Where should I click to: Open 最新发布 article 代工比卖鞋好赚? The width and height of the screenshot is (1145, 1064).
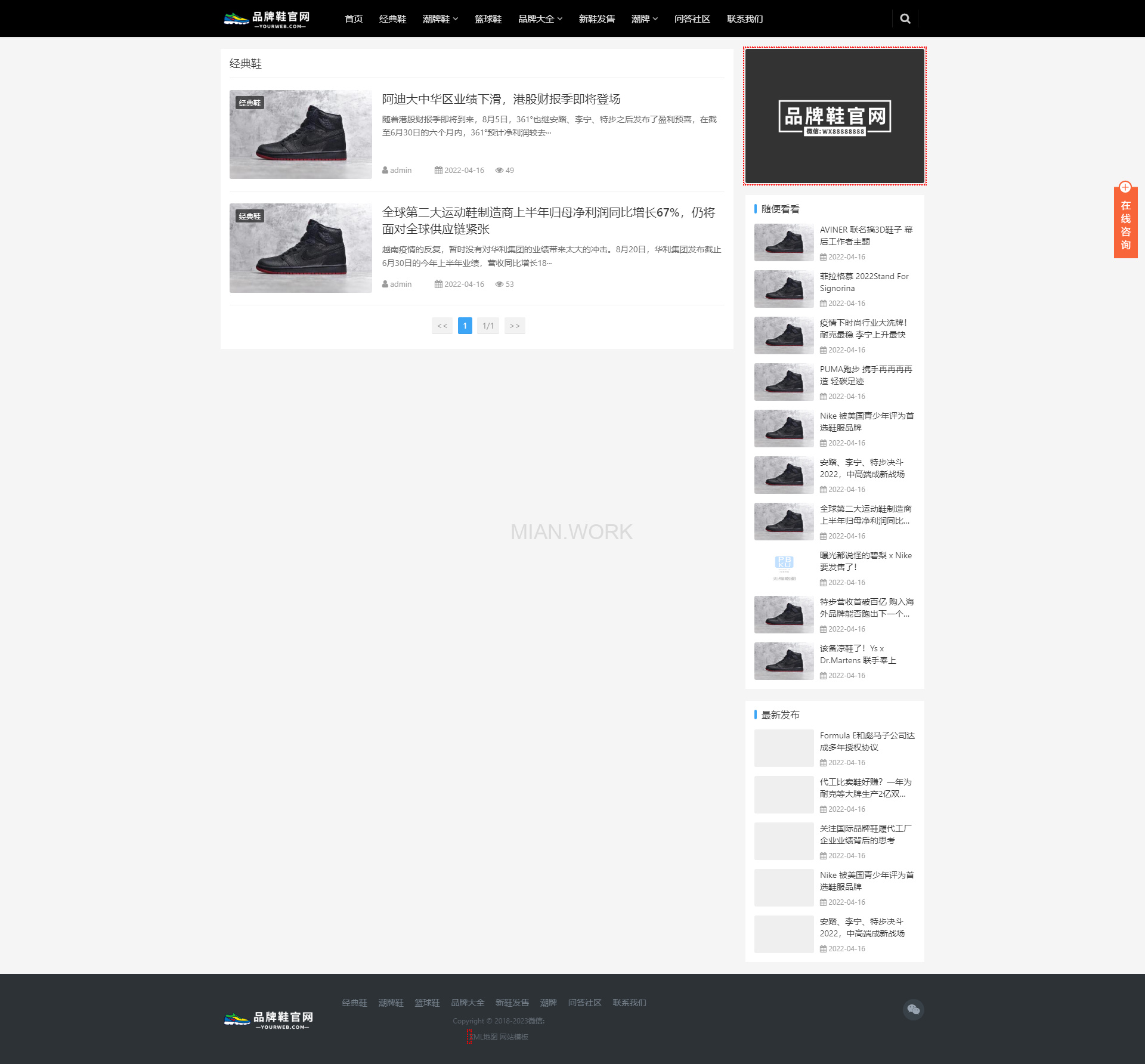pyautogui.click(x=865, y=788)
